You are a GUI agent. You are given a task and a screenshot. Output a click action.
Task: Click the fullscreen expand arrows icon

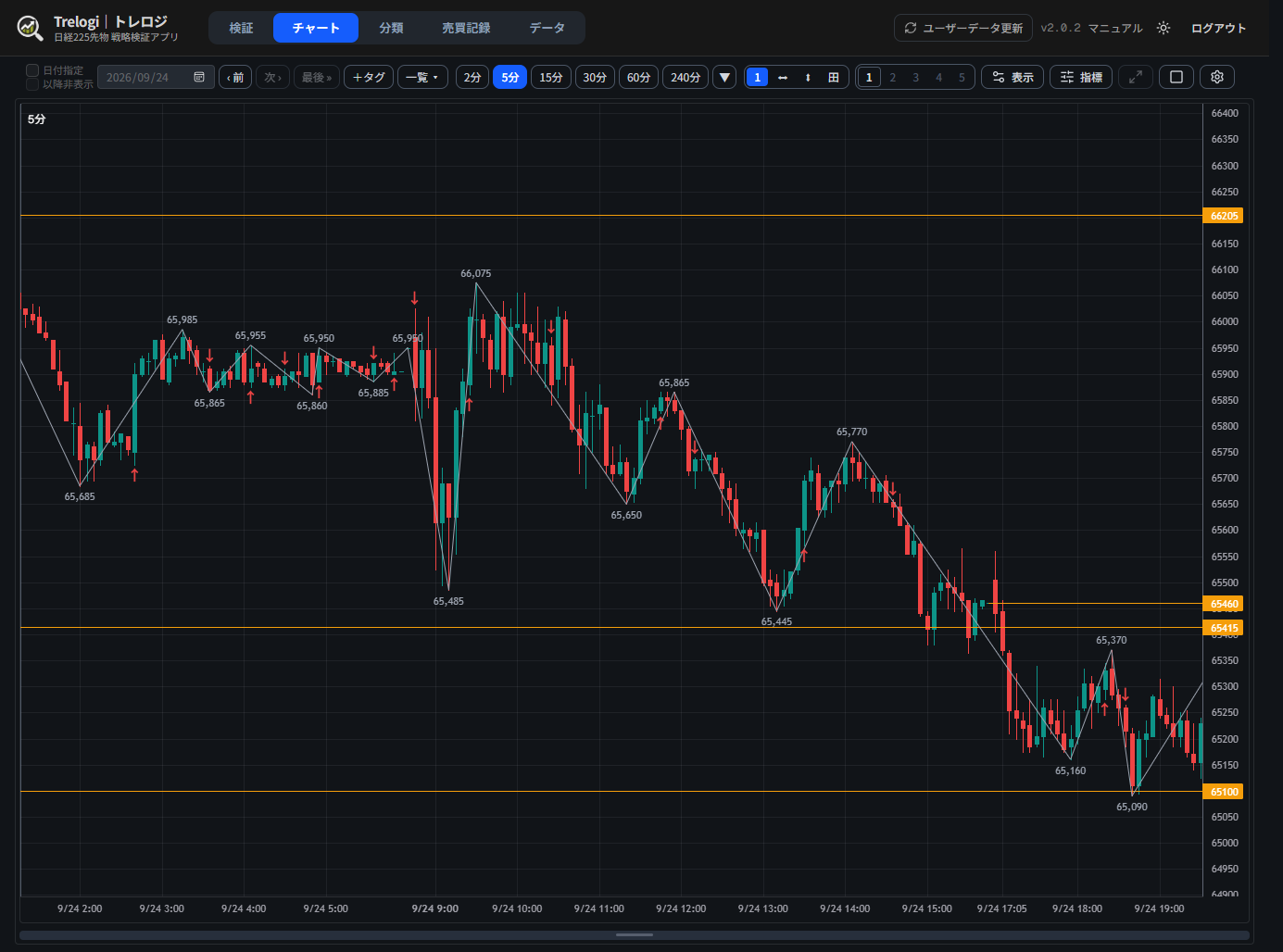tap(1136, 77)
